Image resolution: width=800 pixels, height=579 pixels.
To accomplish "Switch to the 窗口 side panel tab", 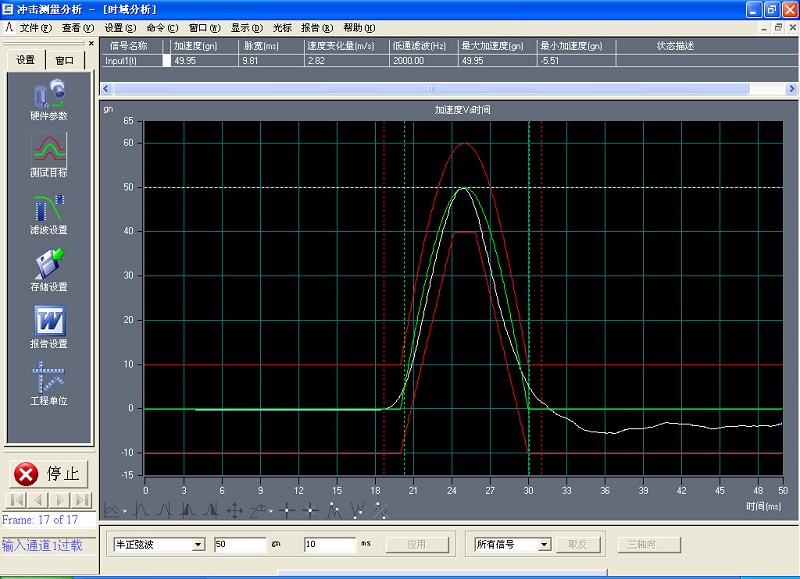I will pyautogui.click(x=65, y=60).
